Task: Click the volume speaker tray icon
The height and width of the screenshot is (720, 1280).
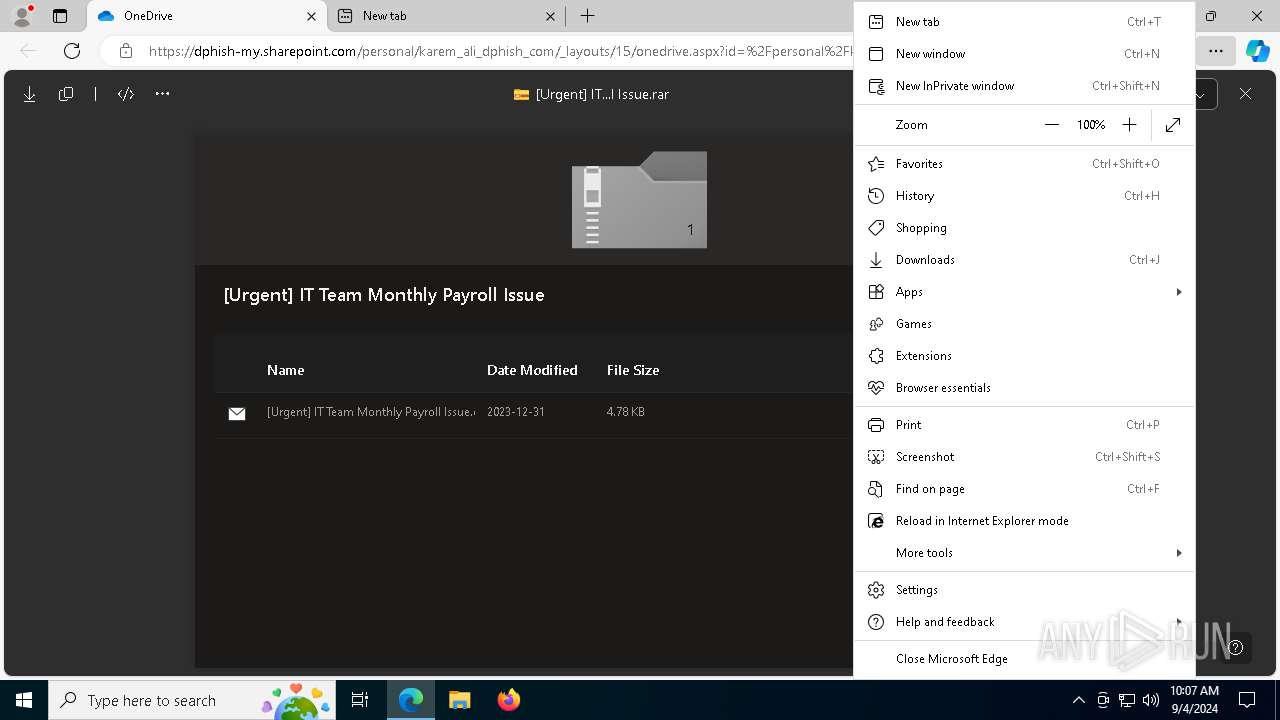Action: coord(1150,700)
